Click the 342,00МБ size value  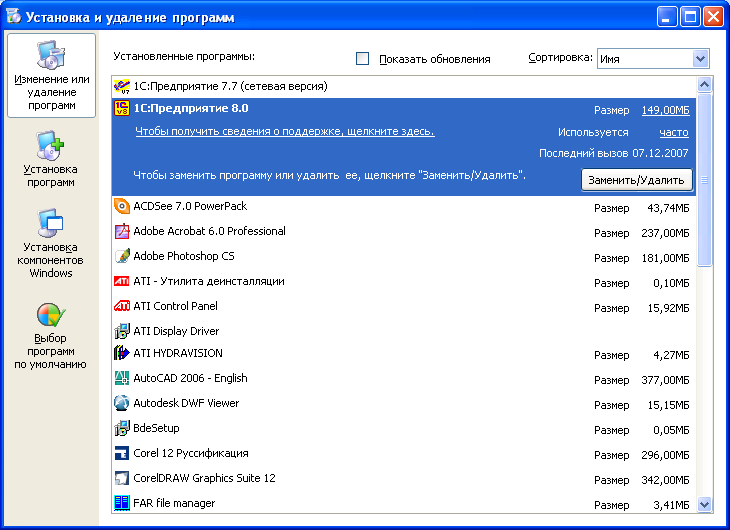tap(665, 480)
